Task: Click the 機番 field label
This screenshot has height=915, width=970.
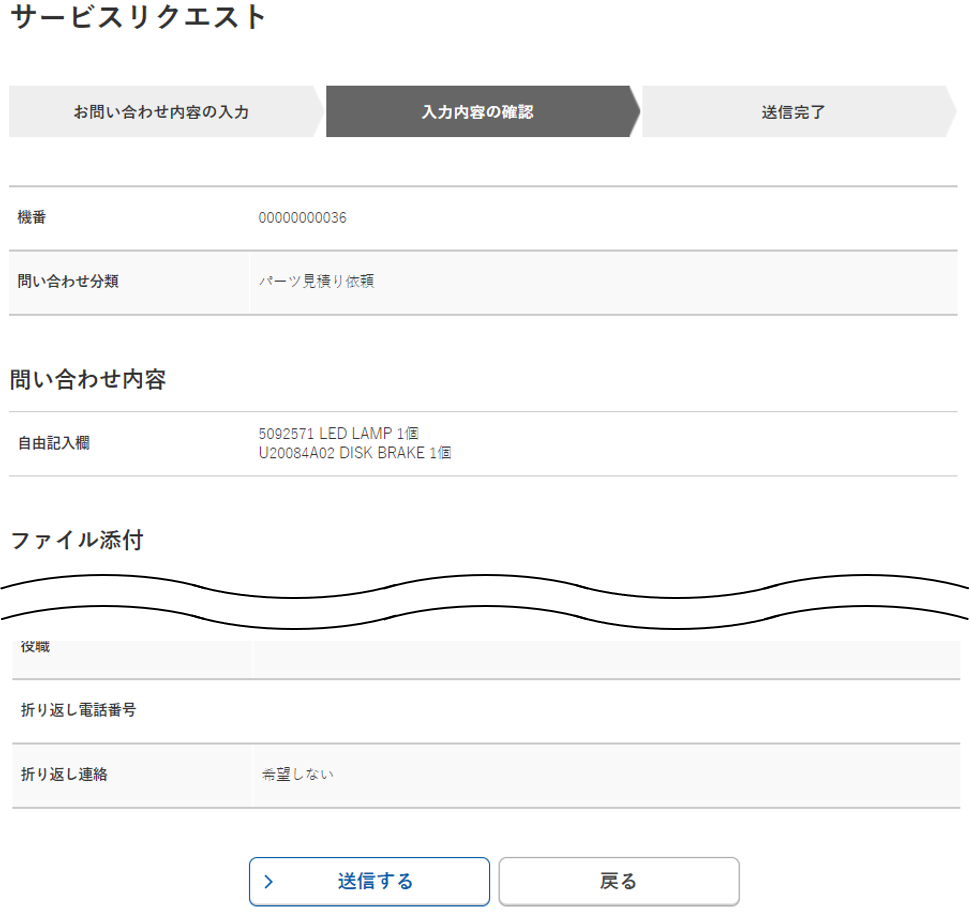Action: tap(32, 218)
